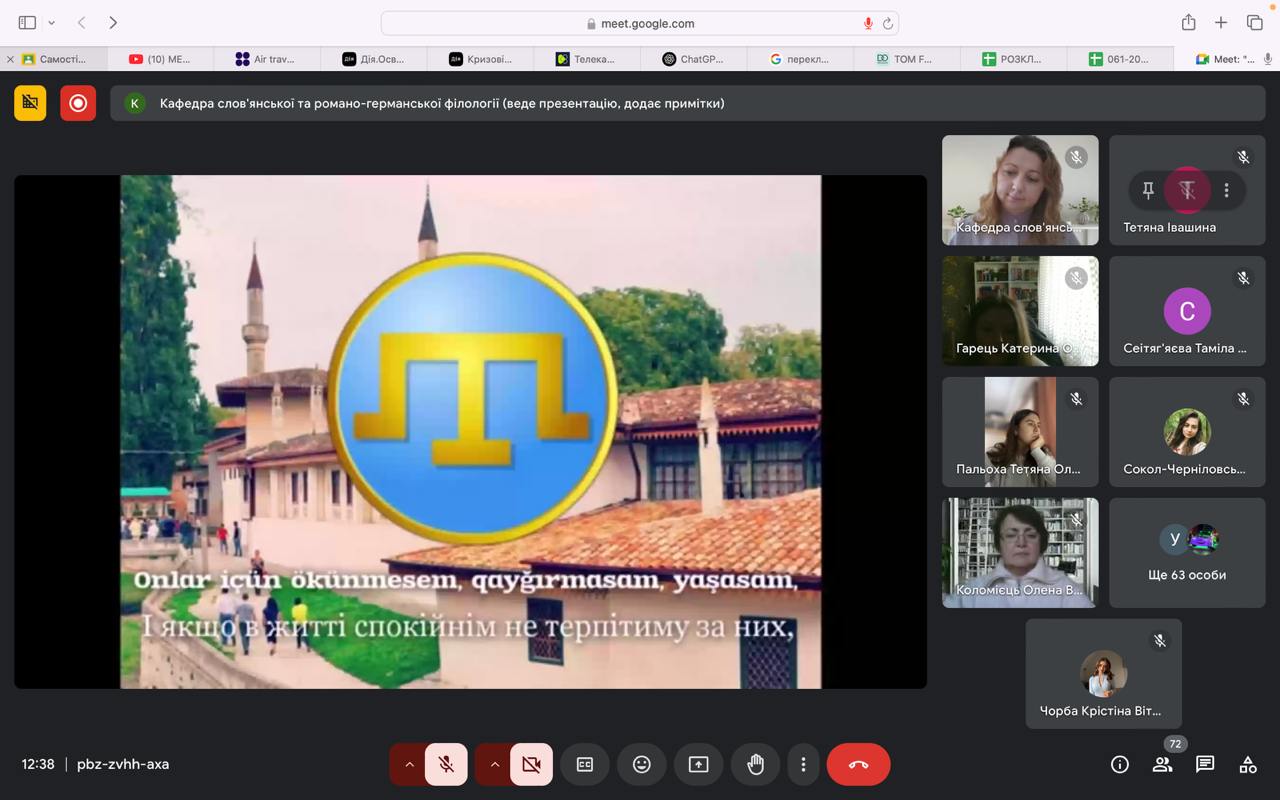Switch to the Телека... tab
The width and height of the screenshot is (1280, 800).
587,59
